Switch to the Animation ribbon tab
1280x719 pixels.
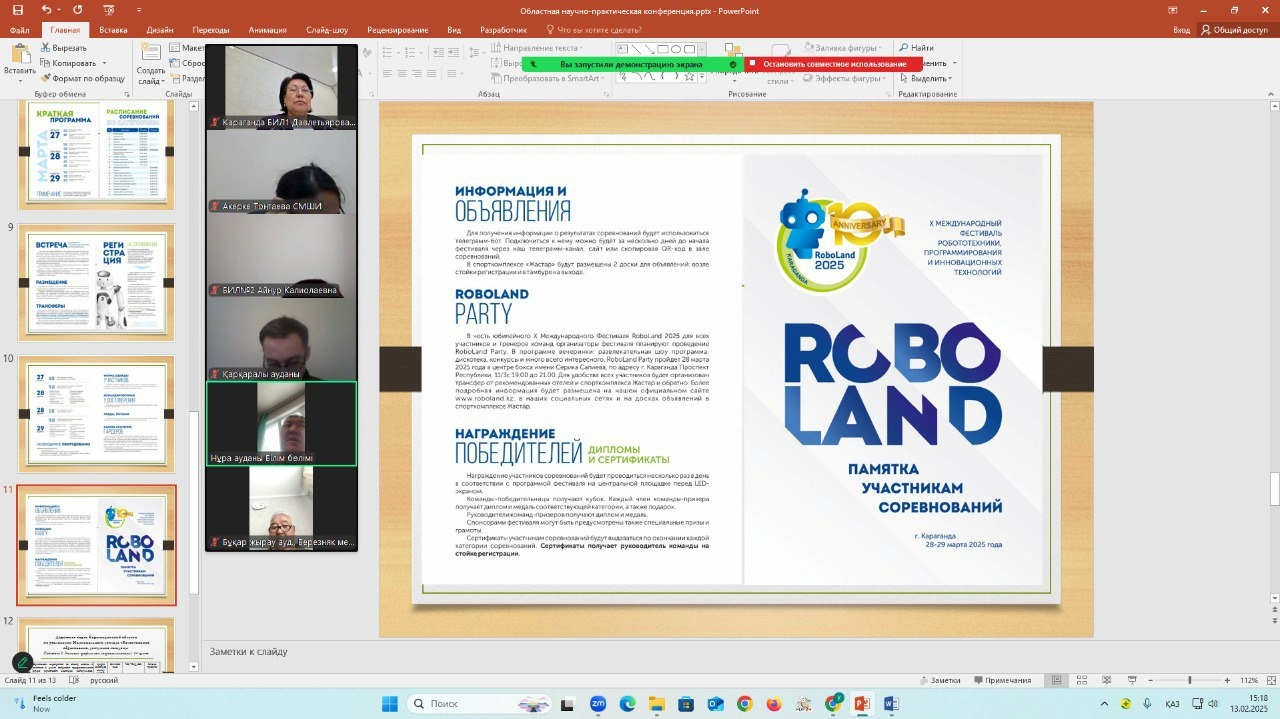tap(266, 30)
